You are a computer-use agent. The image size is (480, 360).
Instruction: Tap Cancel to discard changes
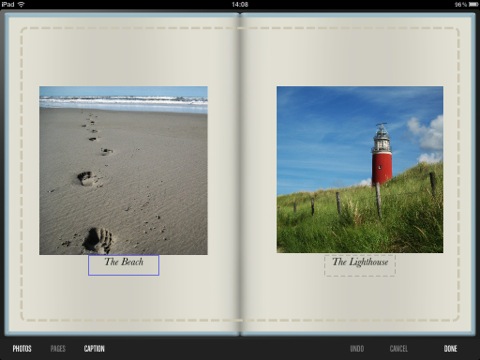tap(399, 349)
